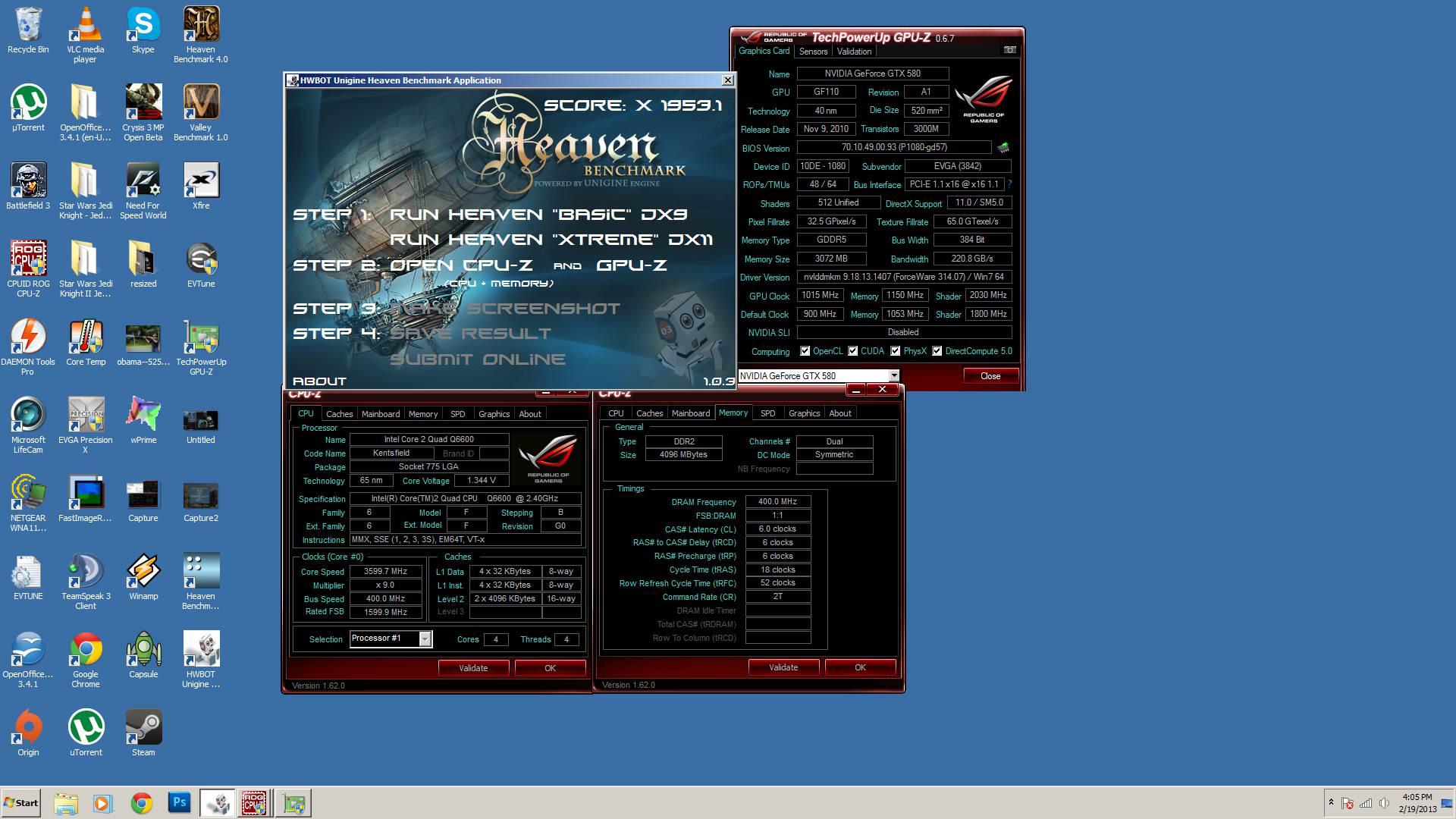Launch Crysis 3 MP Open Beta shortcut
Image resolution: width=1456 pixels, height=819 pixels.
click(143, 113)
